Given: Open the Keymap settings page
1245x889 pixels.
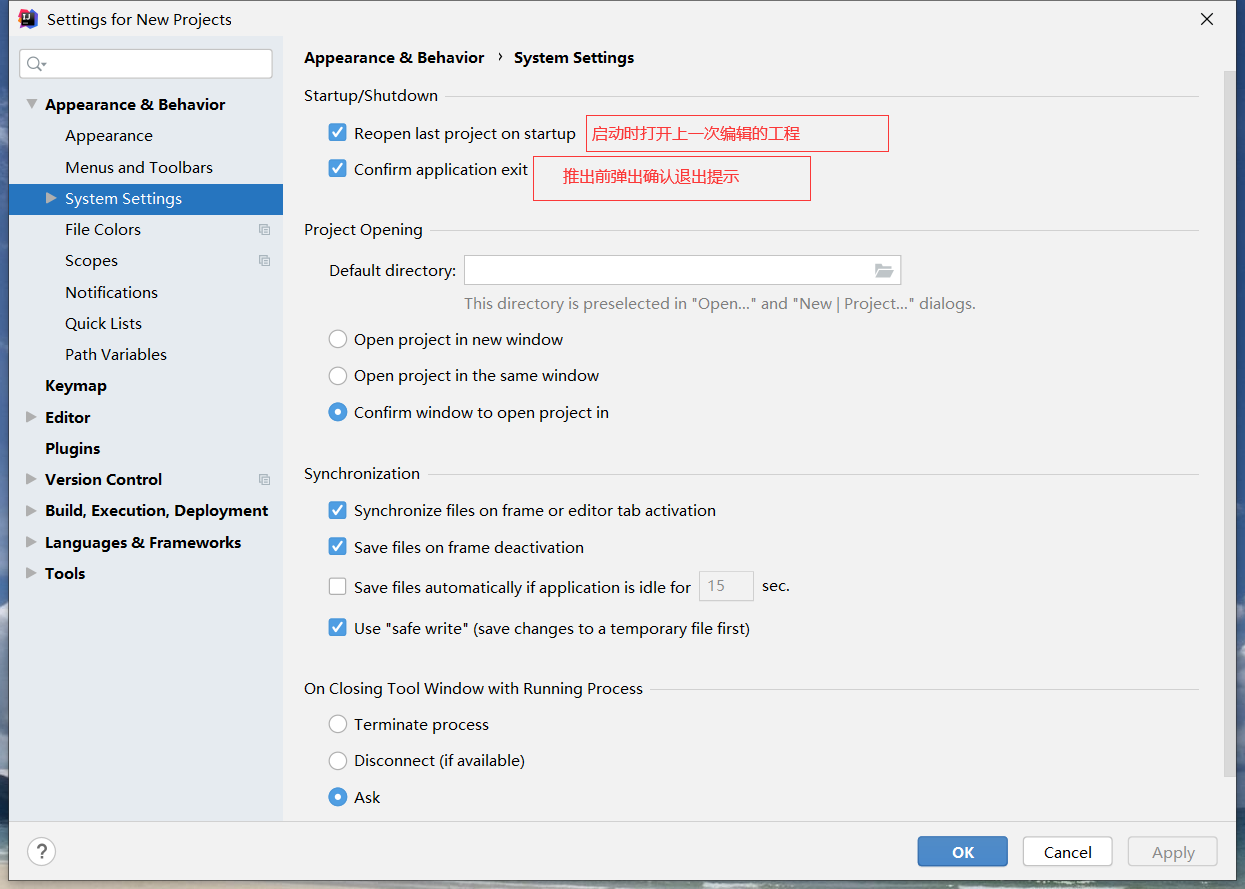Looking at the screenshot, I should [75, 386].
